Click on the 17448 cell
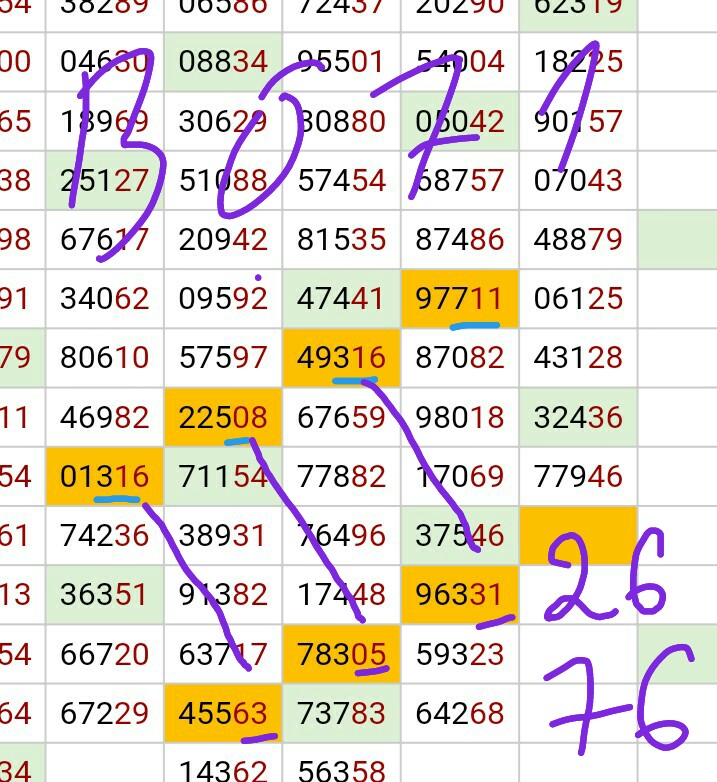The image size is (717, 782). pyautogui.click(x=342, y=594)
